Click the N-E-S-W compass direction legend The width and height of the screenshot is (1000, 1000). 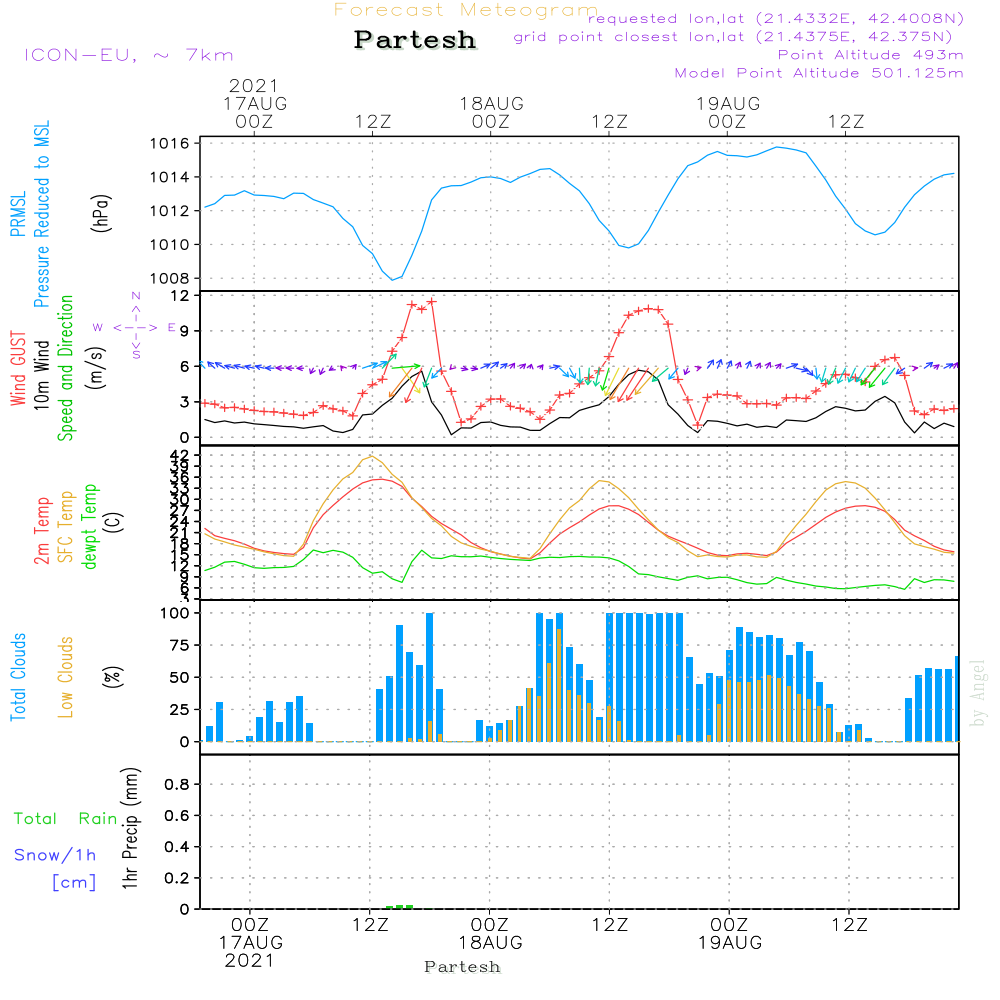pos(135,327)
